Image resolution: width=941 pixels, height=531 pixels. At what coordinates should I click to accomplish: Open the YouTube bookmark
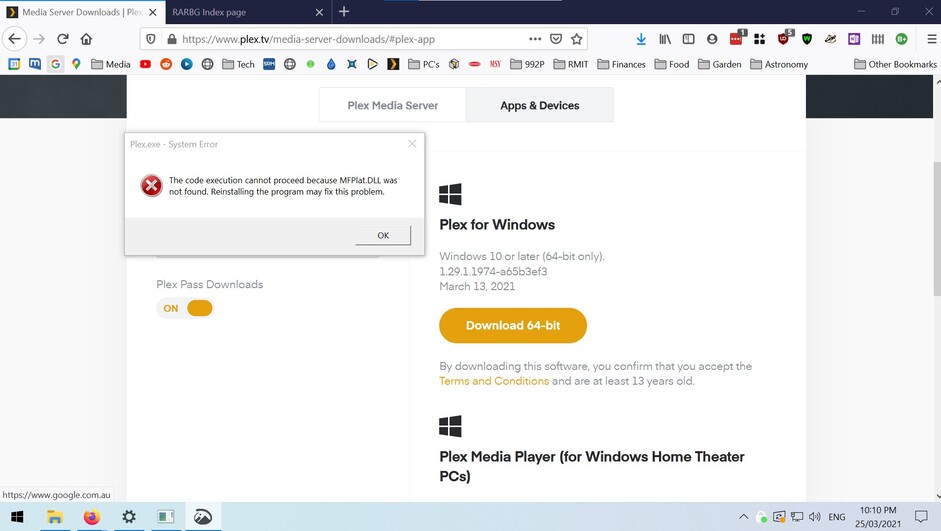coord(145,64)
